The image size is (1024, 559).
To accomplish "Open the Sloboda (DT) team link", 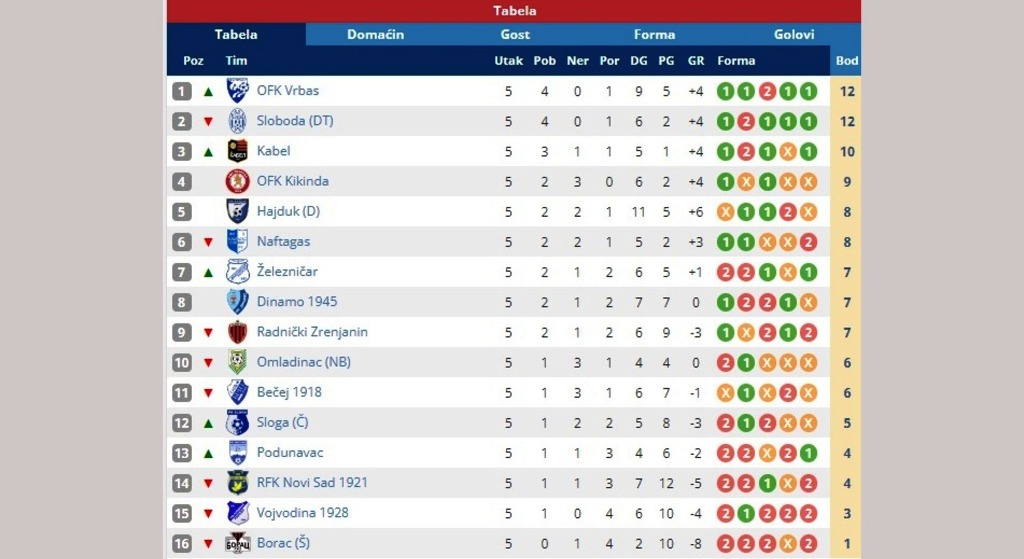I will point(295,121).
